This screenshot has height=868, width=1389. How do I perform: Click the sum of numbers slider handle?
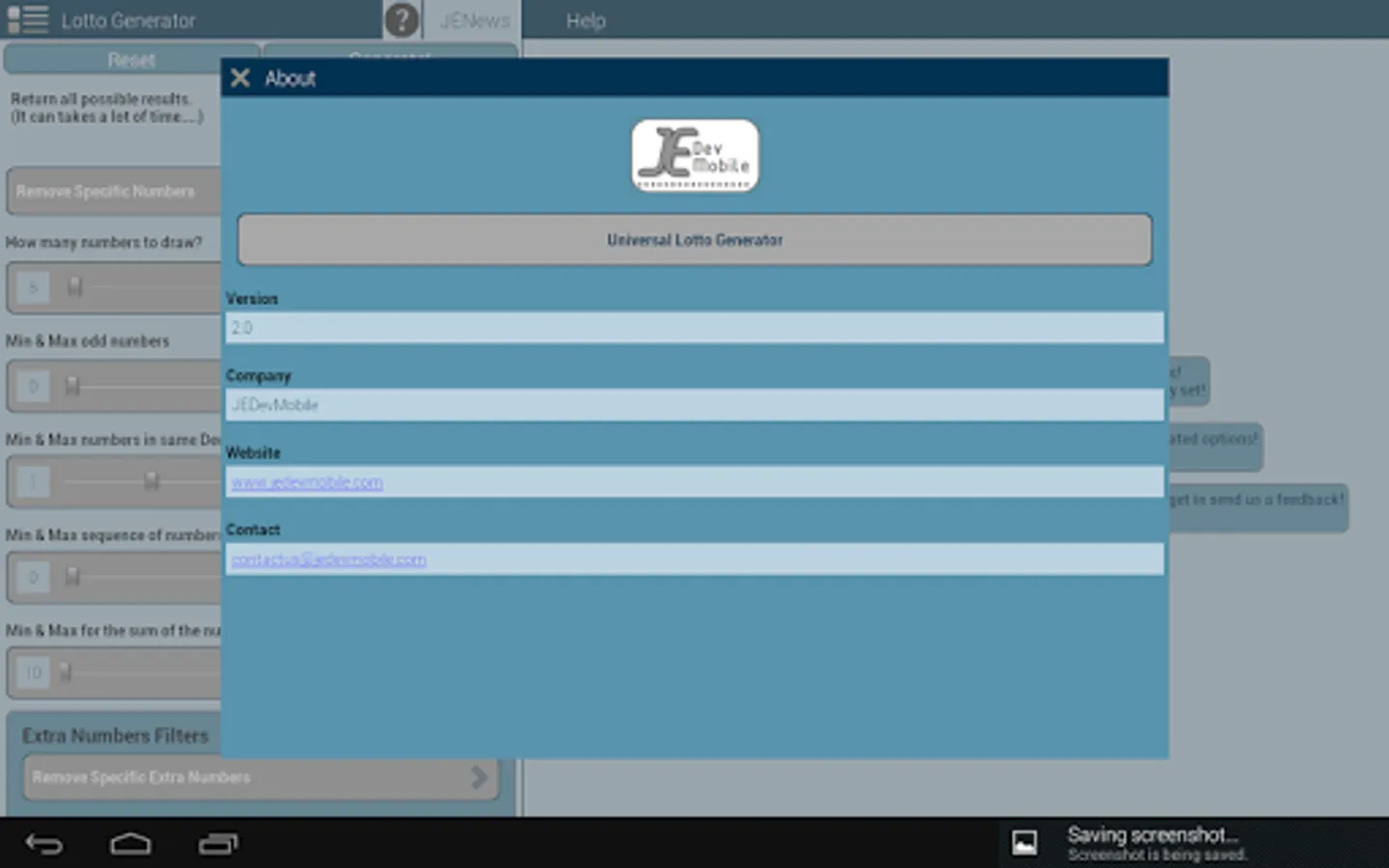pyautogui.click(x=66, y=670)
